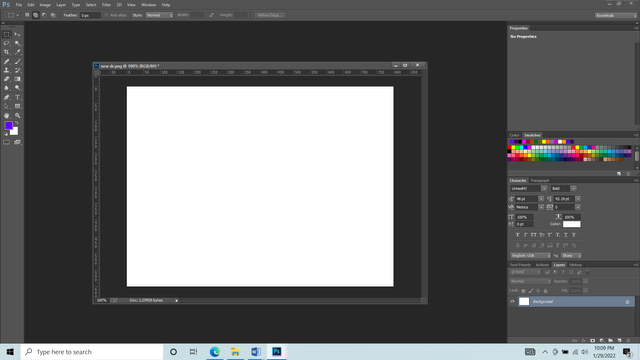Toggle Faux Bold in Character panel
Image resolution: width=640 pixels, height=360 pixels.
[518, 235]
